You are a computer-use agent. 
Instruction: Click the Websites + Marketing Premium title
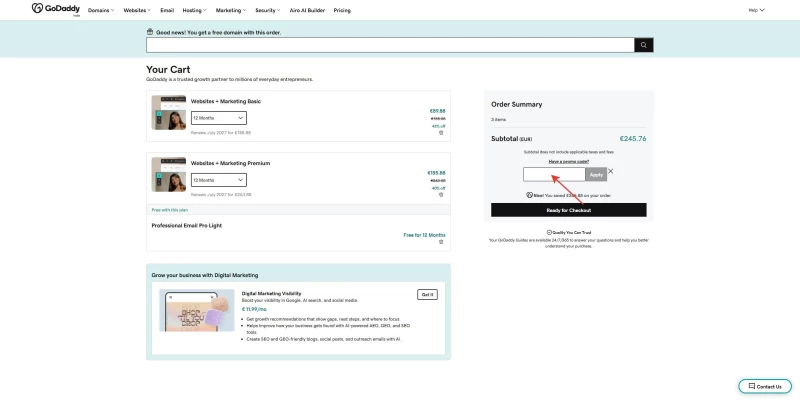click(x=230, y=163)
